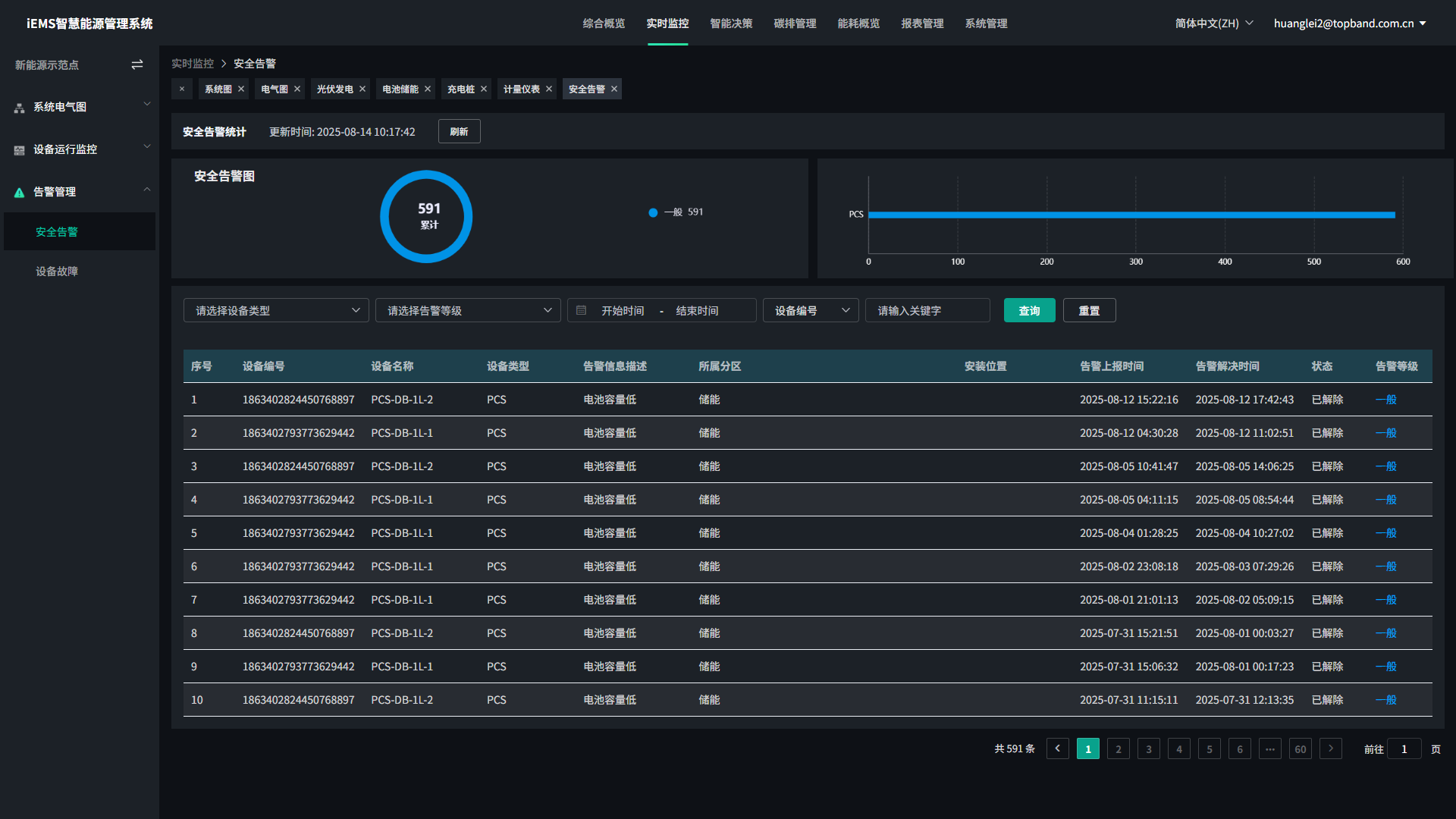Screen dimensions: 1456x819
Task: Close the 安全告警 tab via X icon
Action: coord(614,89)
